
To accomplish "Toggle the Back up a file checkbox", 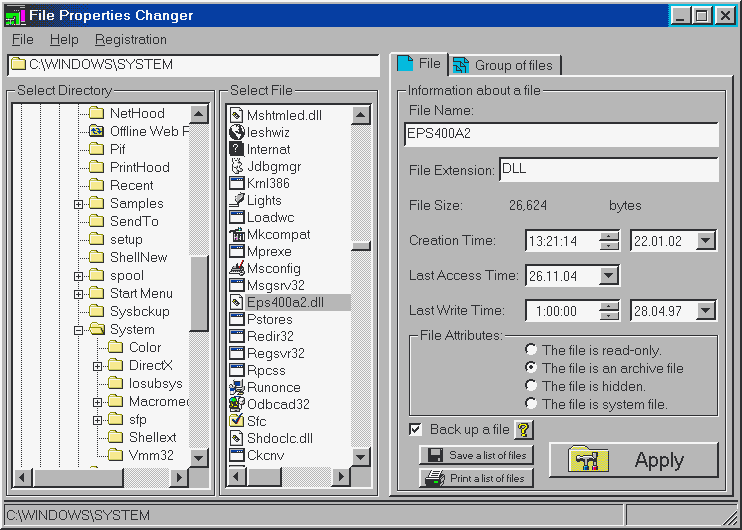I will pyautogui.click(x=415, y=430).
